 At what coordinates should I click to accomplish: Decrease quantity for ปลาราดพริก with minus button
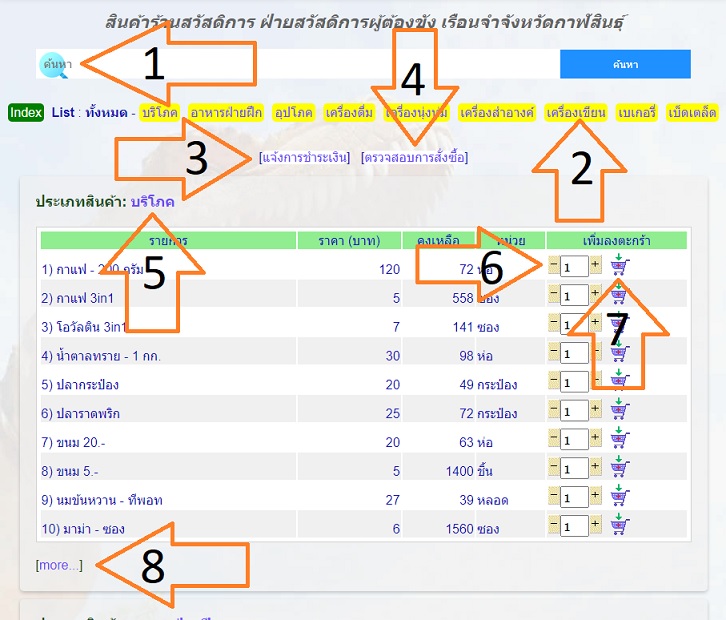(554, 411)
